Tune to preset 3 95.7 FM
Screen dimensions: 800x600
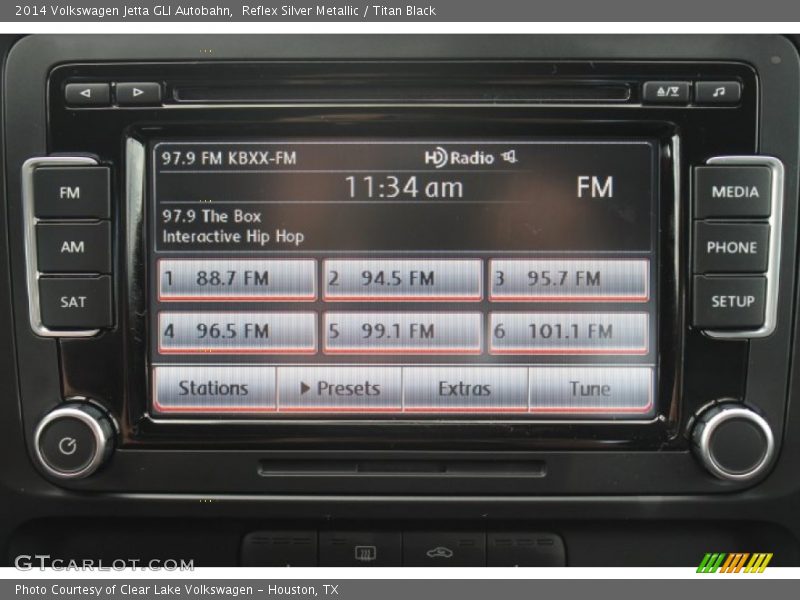click(568, 279)
